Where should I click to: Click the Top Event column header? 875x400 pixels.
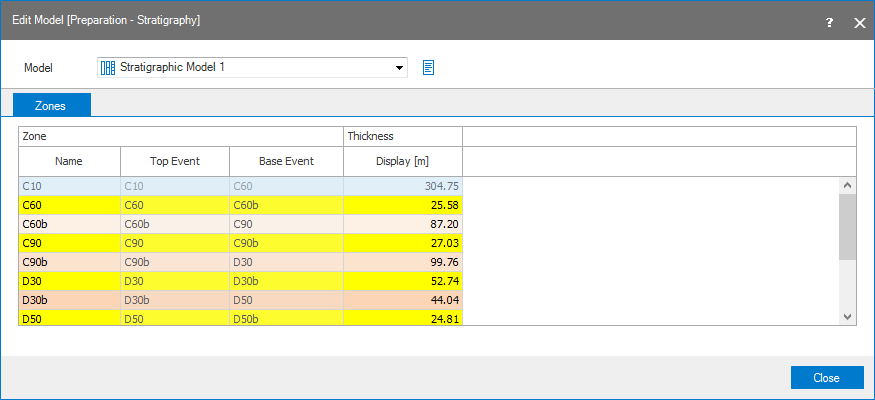(175, 161)
